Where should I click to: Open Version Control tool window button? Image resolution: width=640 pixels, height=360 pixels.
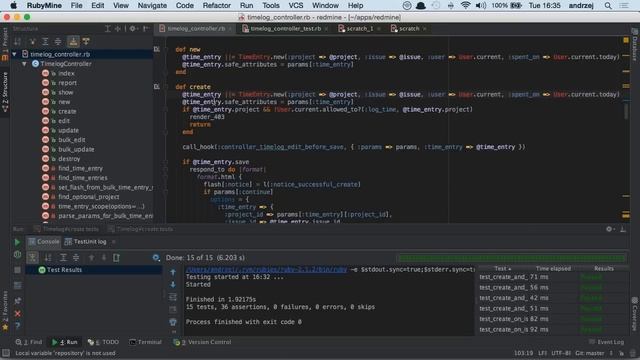[203, 342]
